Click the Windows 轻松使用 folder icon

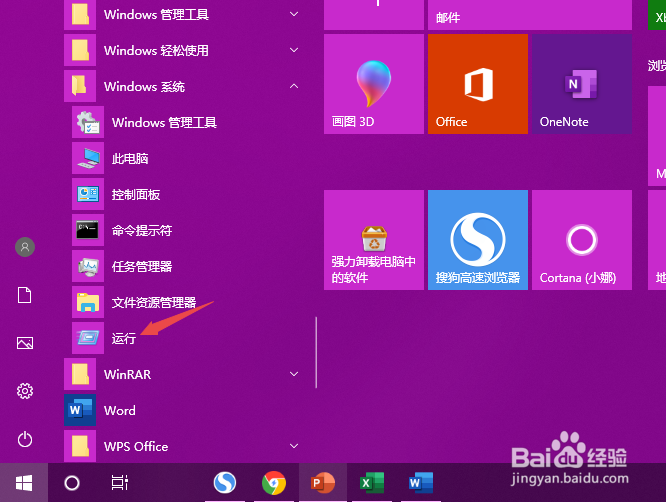click(x=80, y=50)
